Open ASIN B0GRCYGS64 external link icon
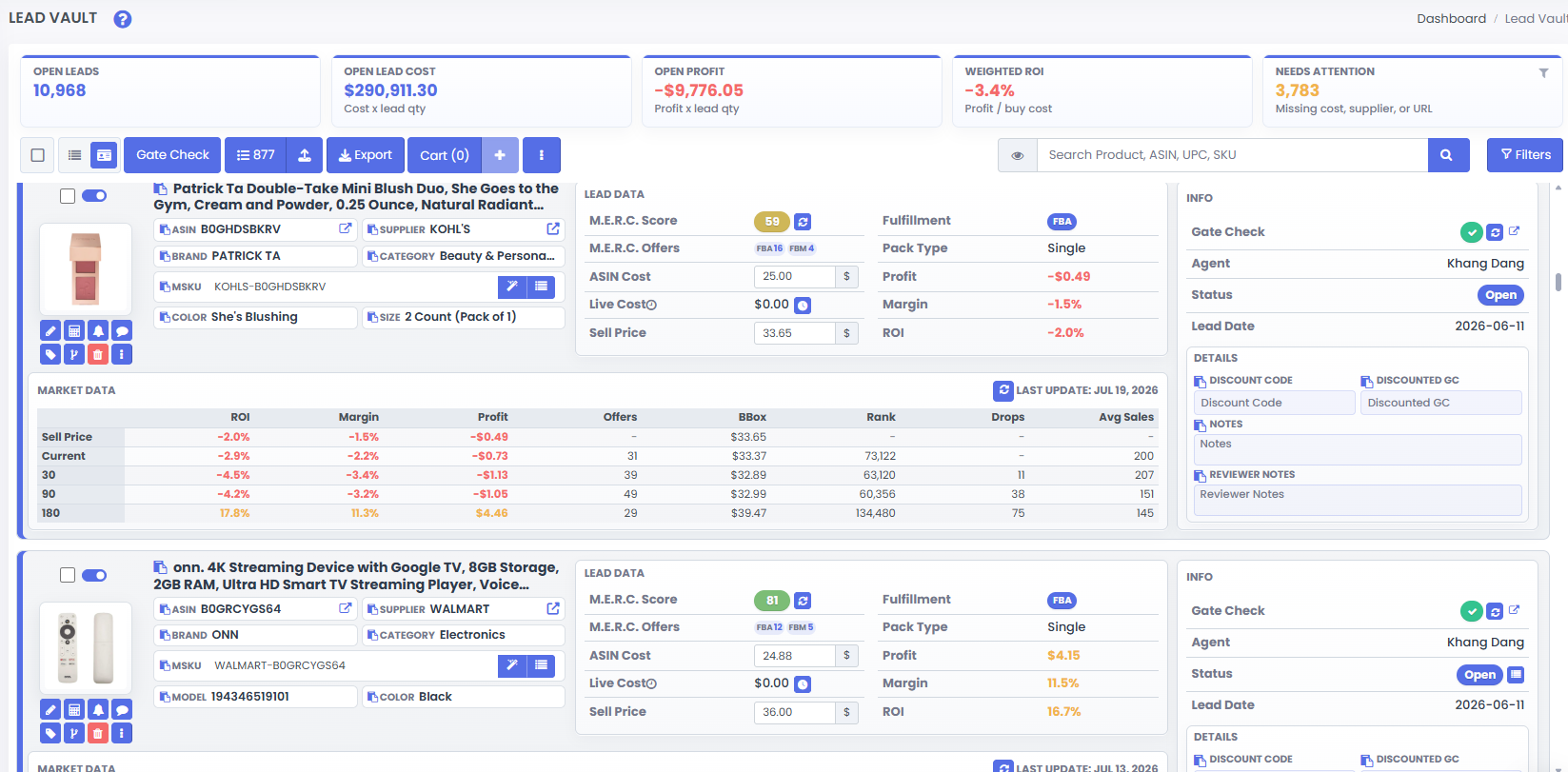Viewport: 1568px width, 772px height. (346, 608)
